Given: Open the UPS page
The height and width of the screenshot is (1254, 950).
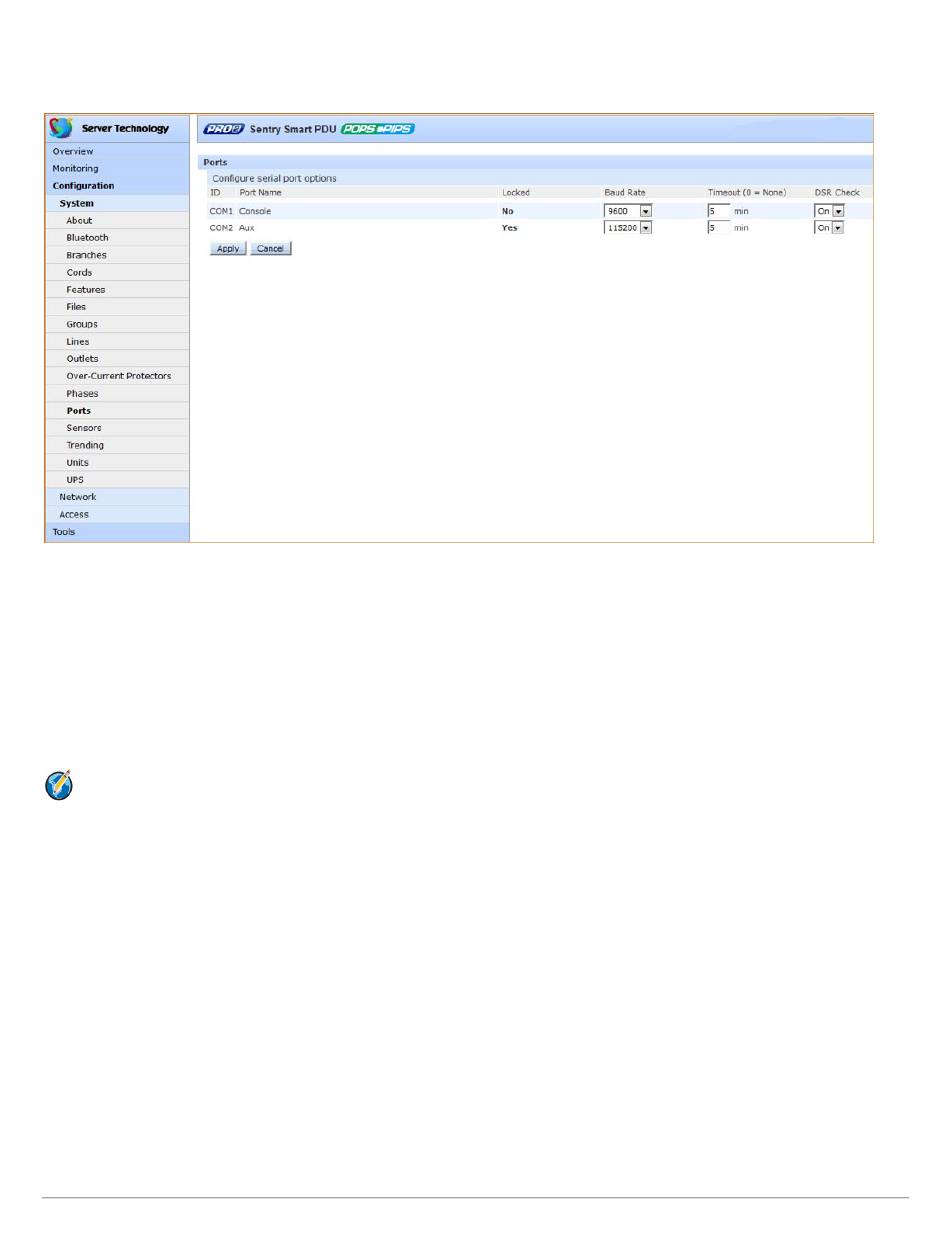Looking at the screenshot, I should click(x=117, y=480).
